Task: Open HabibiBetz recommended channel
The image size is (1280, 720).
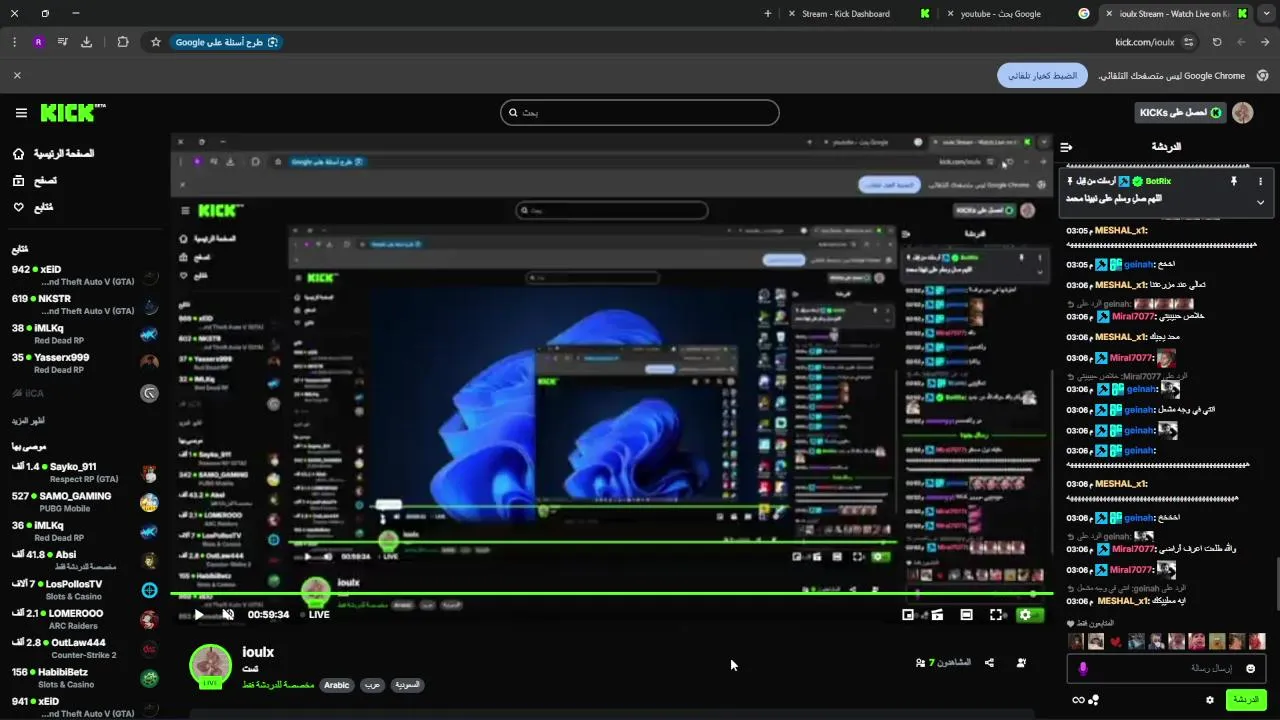Action: pos(85,677)
